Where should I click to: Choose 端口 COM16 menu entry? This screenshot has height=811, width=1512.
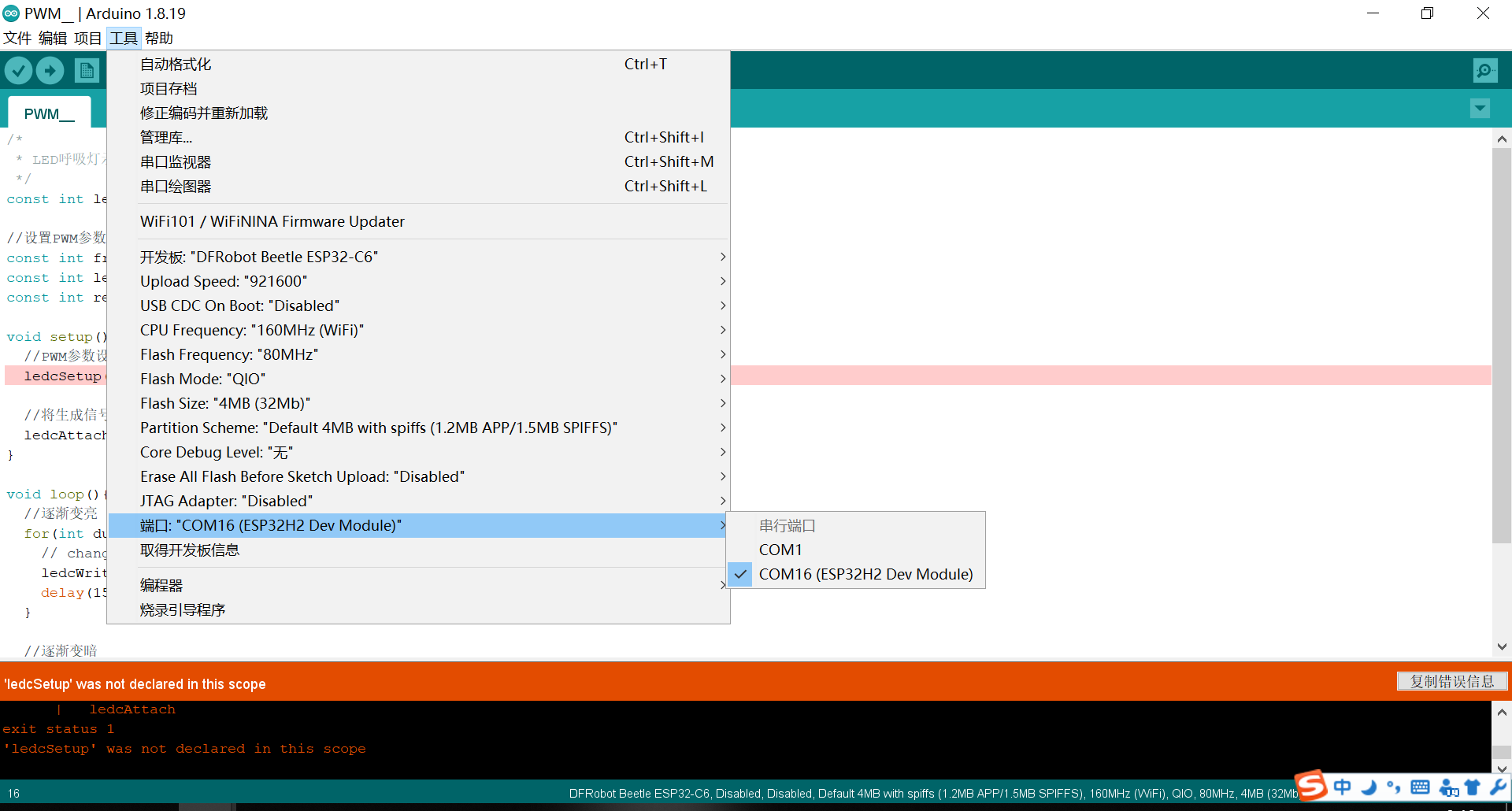pos(418,525)
